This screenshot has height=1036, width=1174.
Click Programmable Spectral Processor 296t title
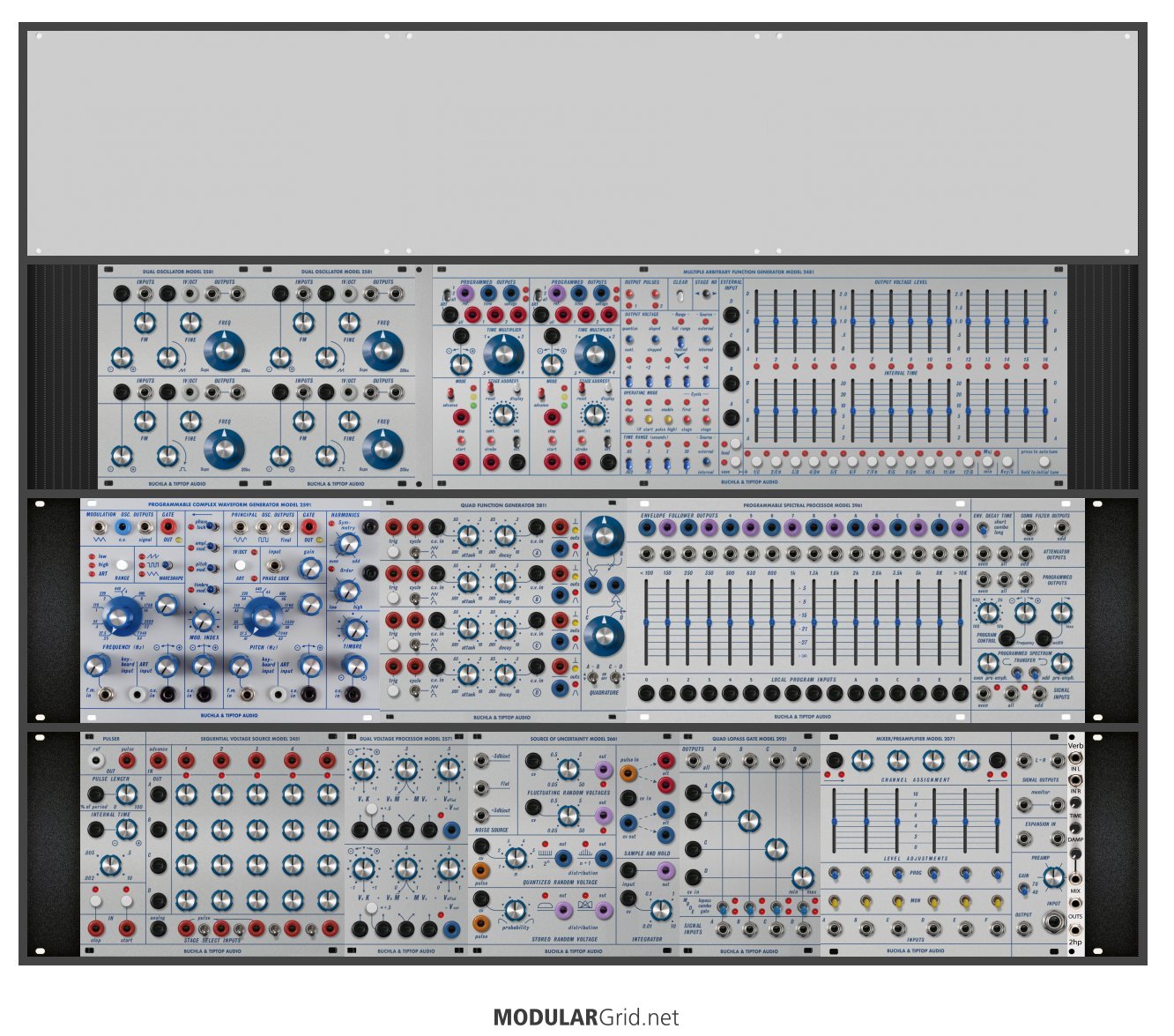tap(802, 504)
